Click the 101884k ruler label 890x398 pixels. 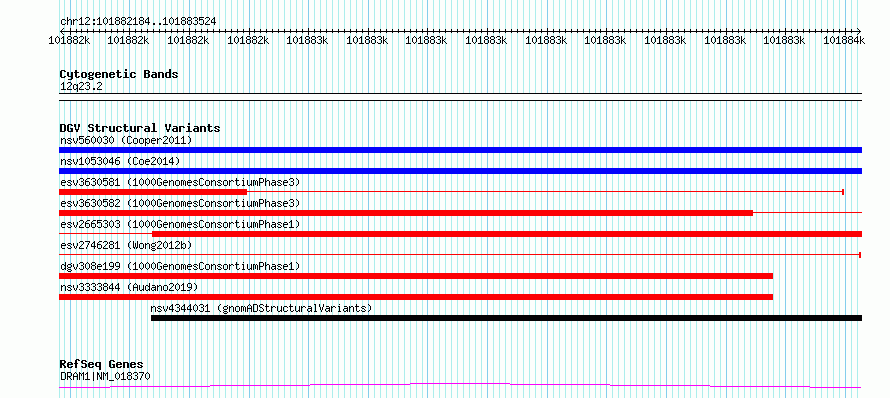click(x=844, y=40)
